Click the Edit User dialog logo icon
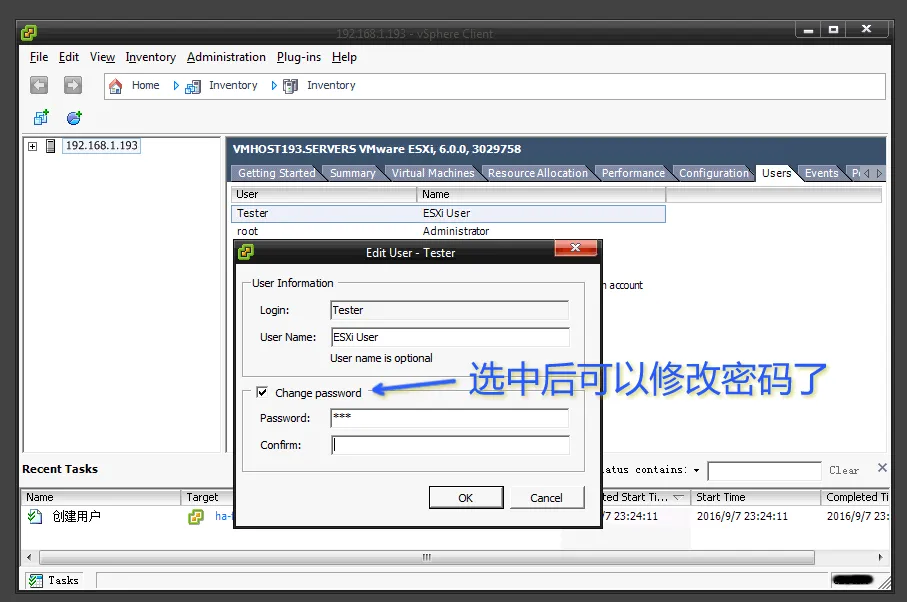907x602 pixels. click(x=246, y=252)
